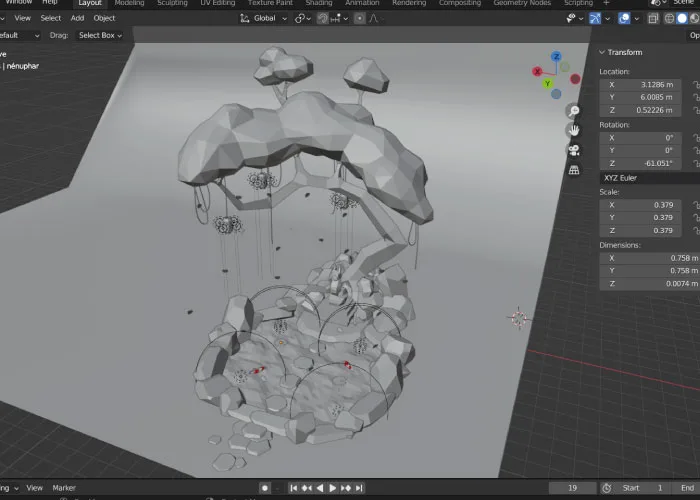Click Dimensions Z field 0.0074 m
This screenshot has width=700, height=500.
pos(650,283)
